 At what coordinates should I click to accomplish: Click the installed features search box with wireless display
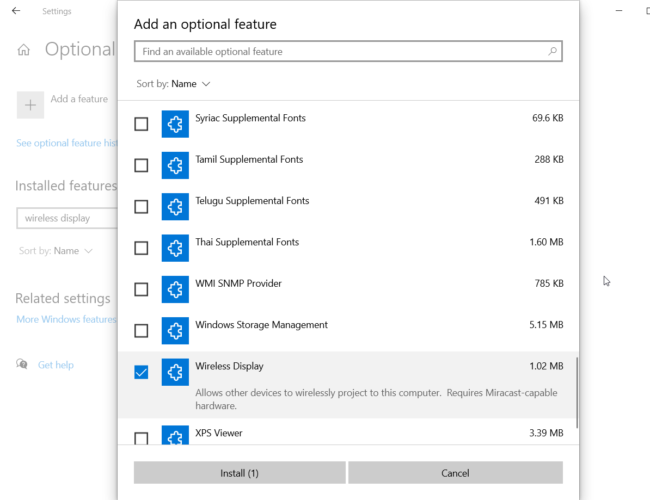(67, 218)
